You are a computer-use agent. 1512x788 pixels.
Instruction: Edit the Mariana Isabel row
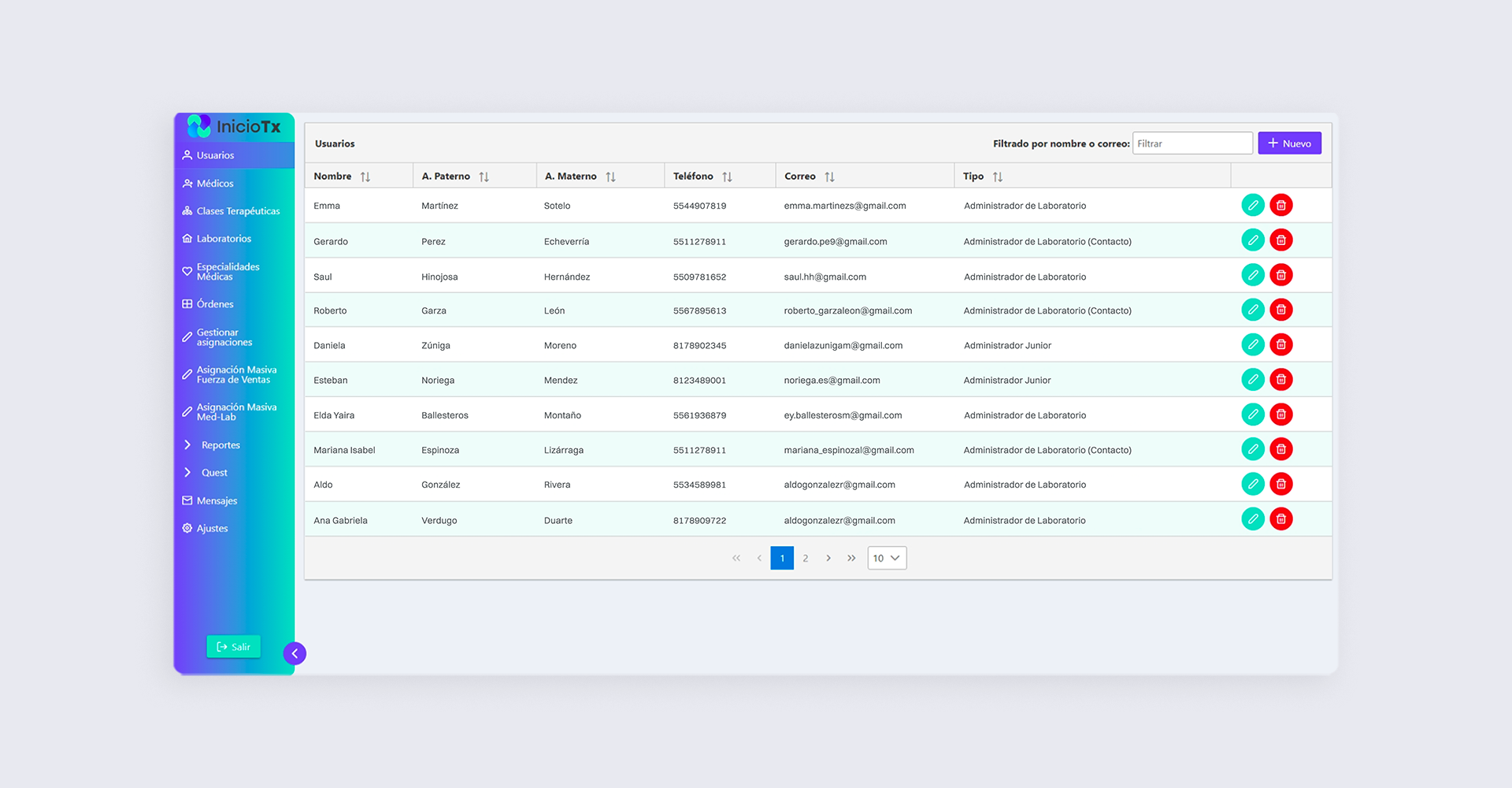point(1252,449)
